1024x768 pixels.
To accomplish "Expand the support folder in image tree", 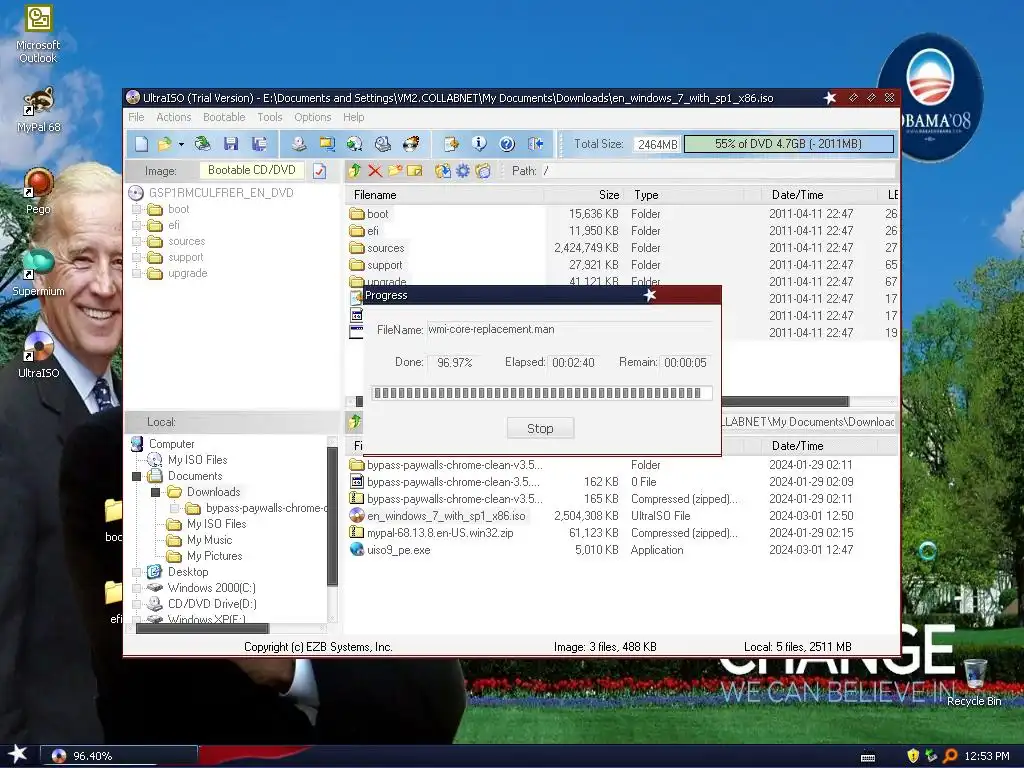I will pyautogui.click(x=136, y=257).
